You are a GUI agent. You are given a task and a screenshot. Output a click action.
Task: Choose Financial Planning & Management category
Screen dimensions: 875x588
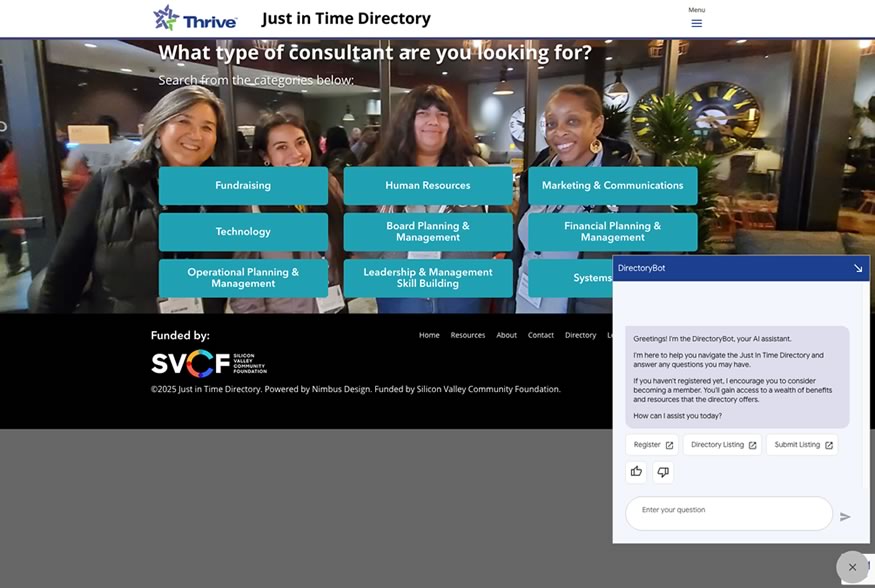(613, 232)
